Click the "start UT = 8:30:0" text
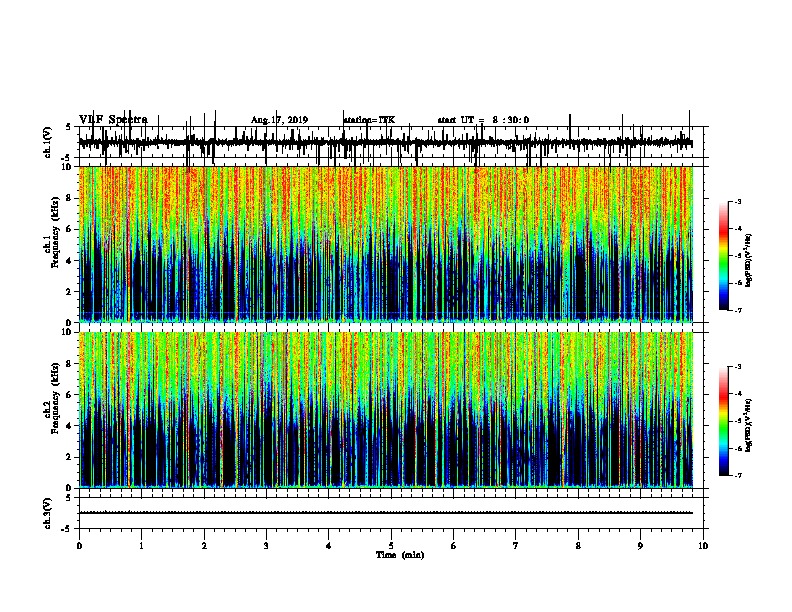 tap(483, 120)
